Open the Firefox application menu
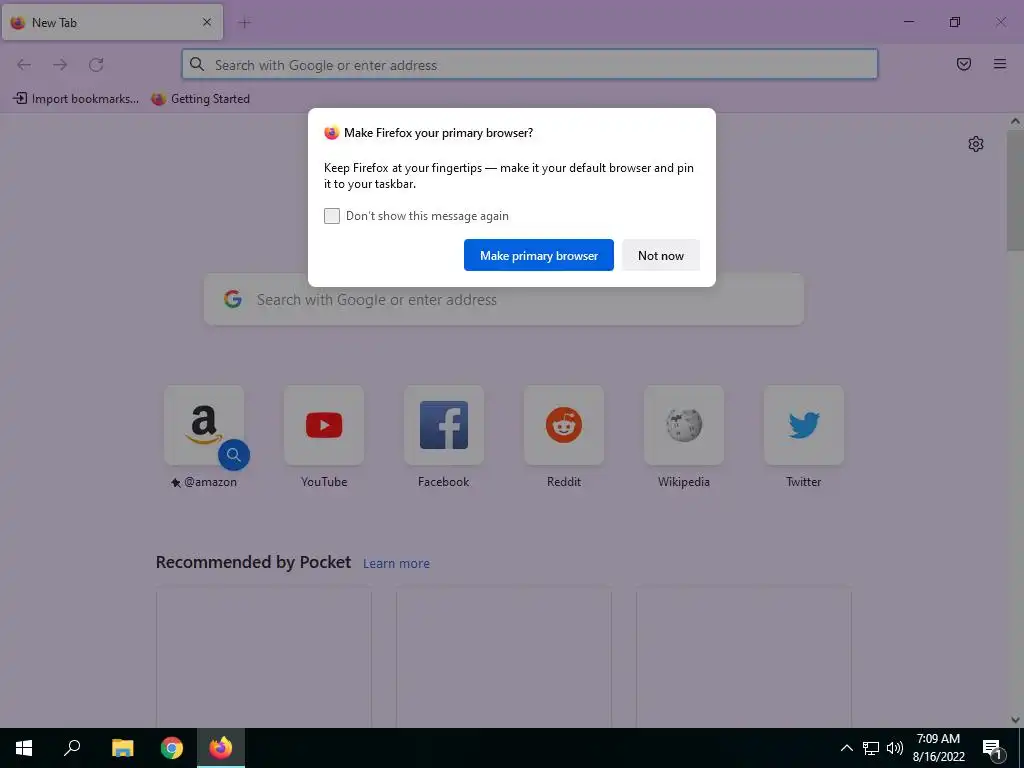Screen dimensions: 1024x768 pos(1000,64)
